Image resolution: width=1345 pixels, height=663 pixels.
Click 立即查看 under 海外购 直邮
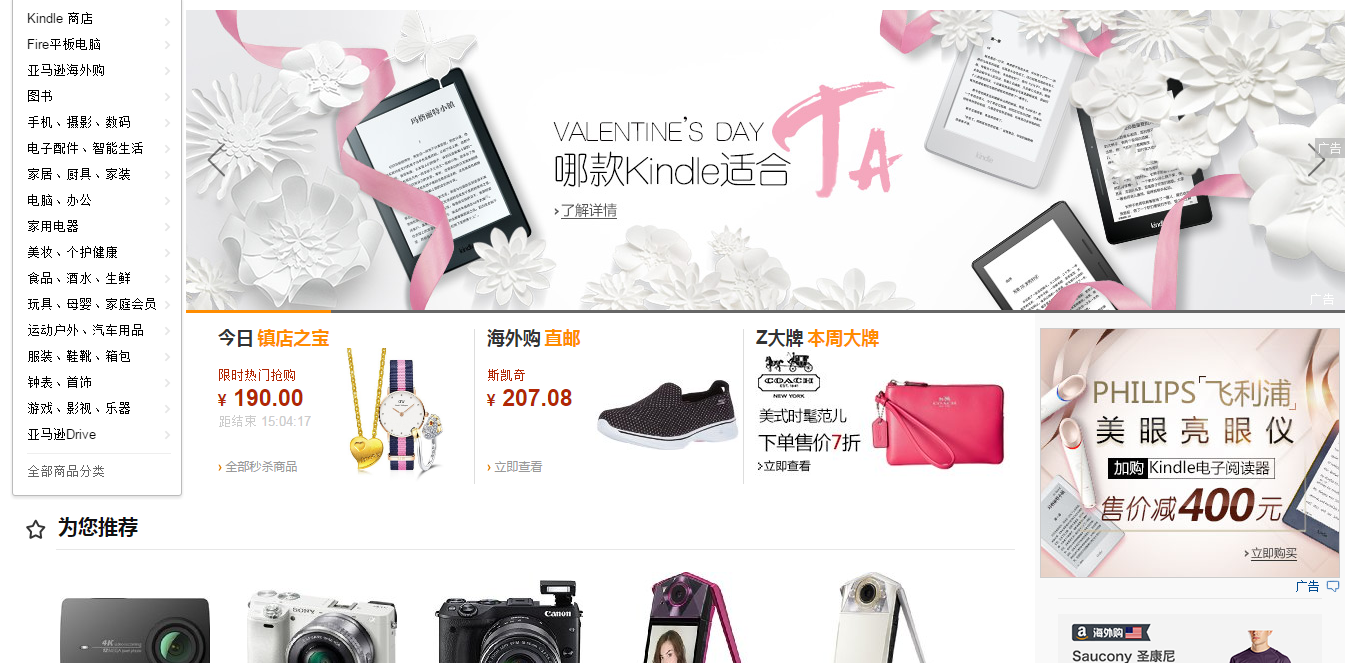point(515,467)
